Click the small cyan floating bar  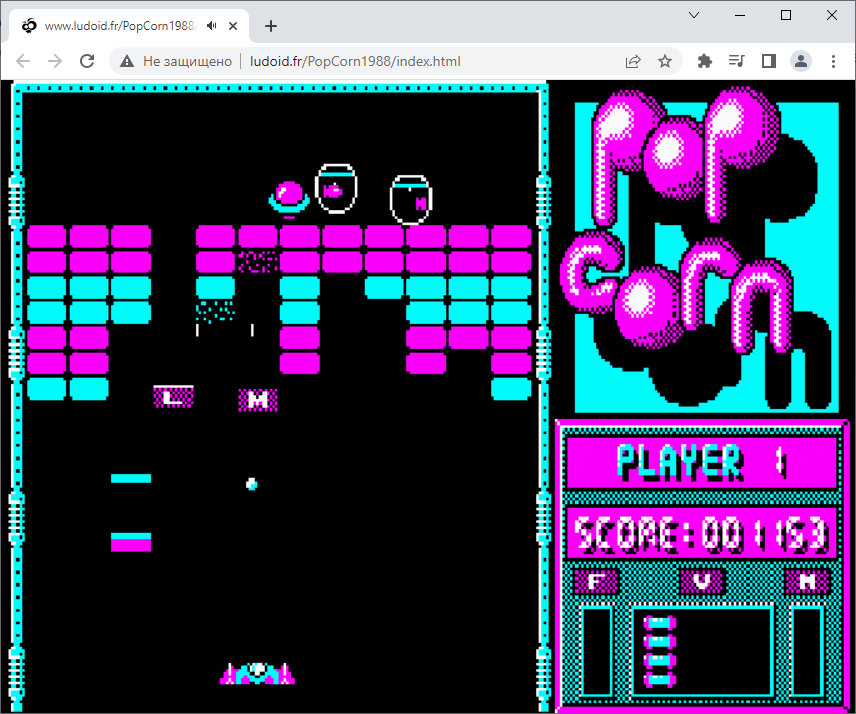(131, 479)
